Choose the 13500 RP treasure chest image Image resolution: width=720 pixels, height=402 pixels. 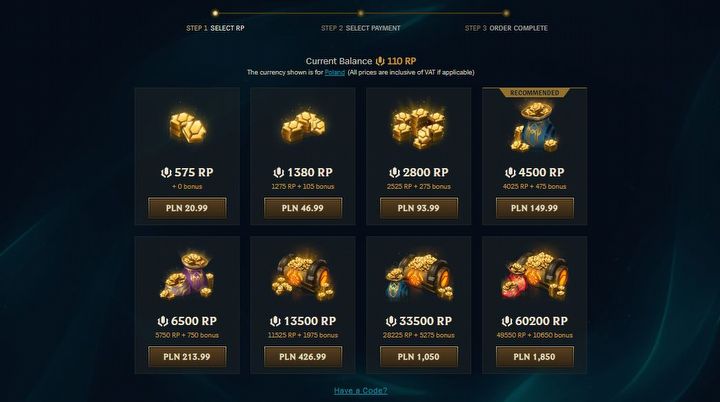click(303, 277)
